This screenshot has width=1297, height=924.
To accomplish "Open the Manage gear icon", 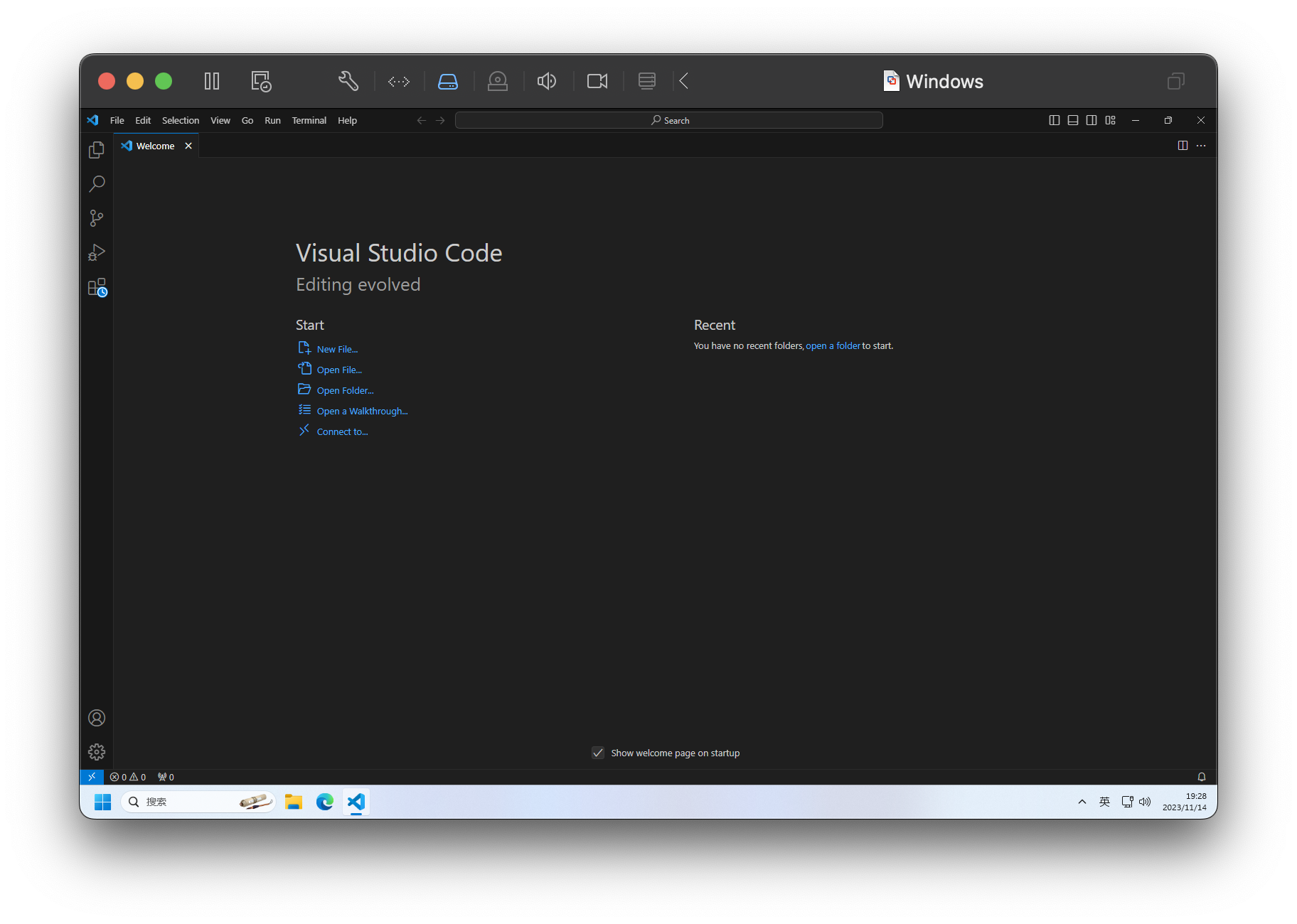I will (97, 752).
